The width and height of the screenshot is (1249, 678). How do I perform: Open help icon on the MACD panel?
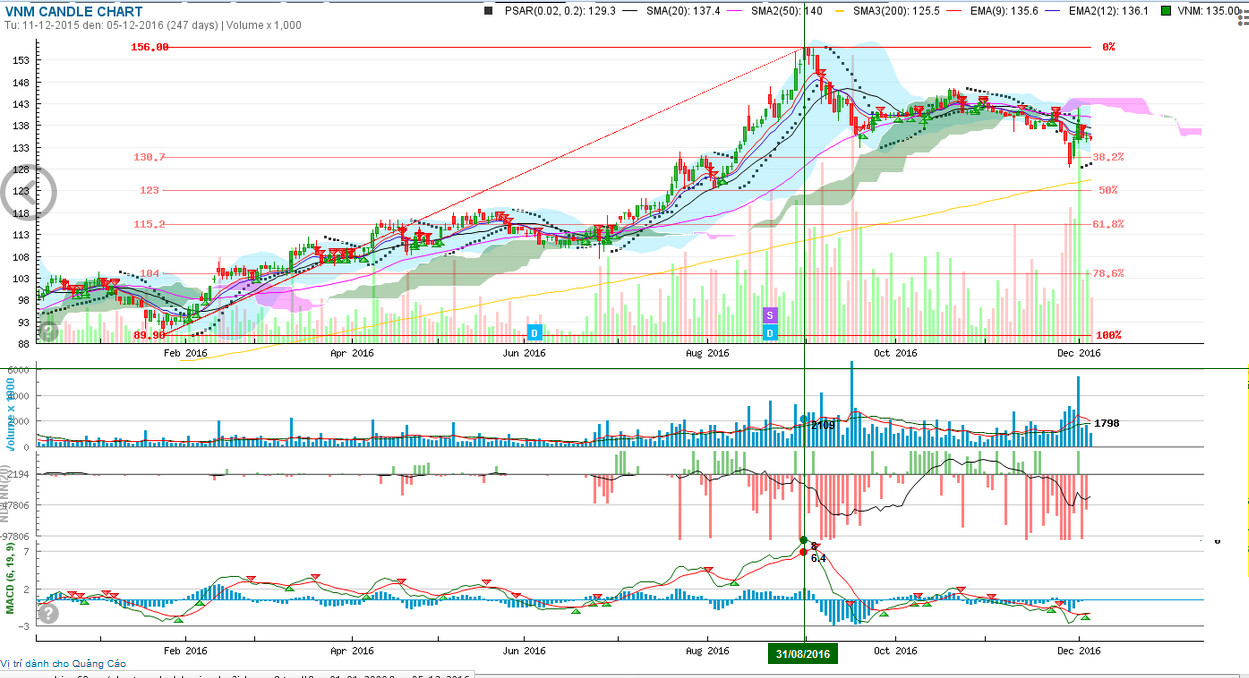(x=48, y=613)
